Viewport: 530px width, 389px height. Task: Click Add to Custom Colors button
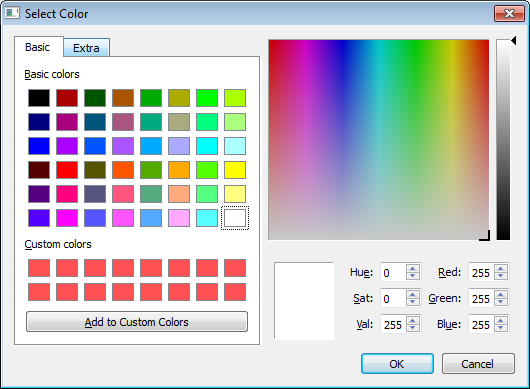pos(137,322)
